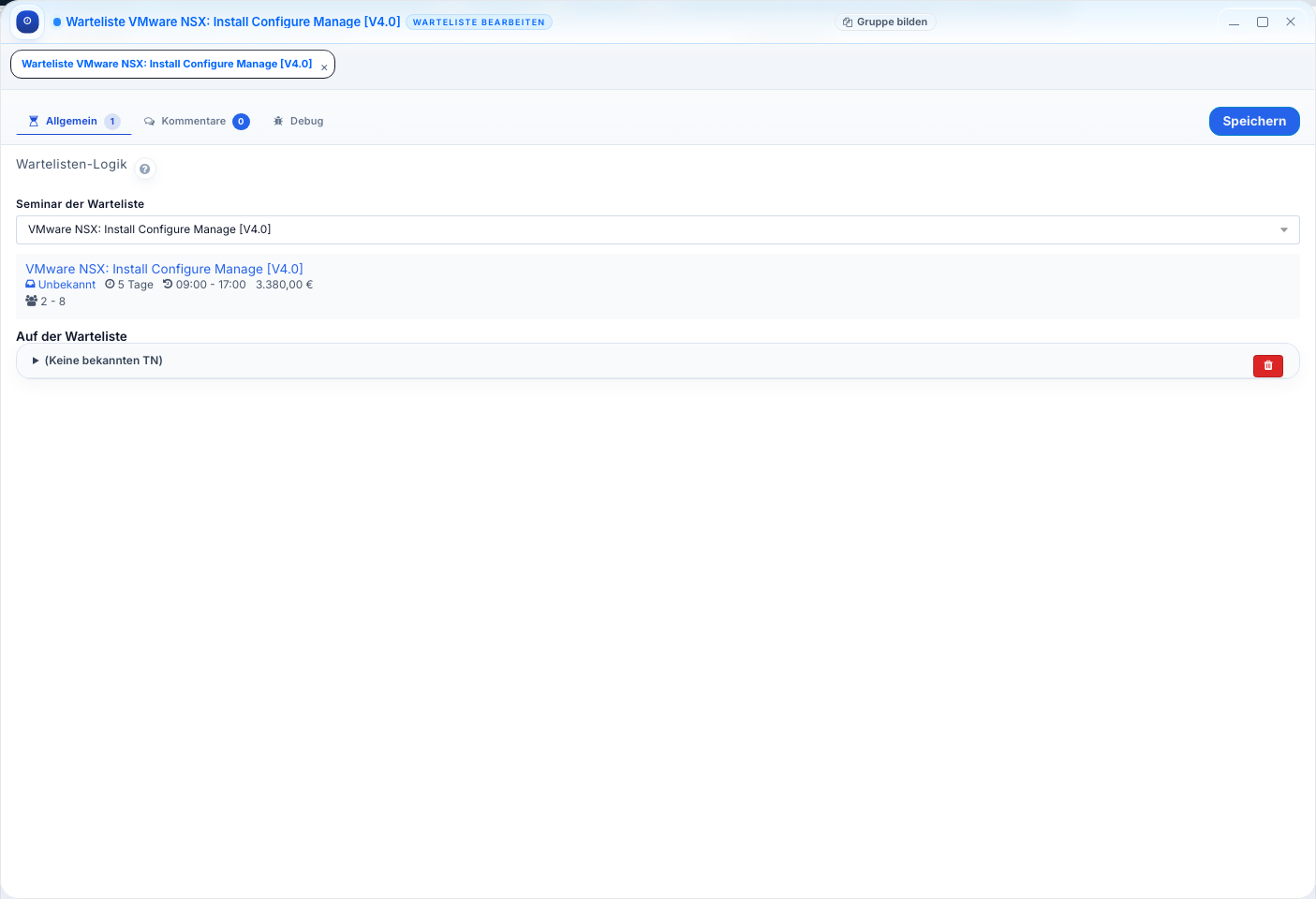Switch to the Kommentare tab
Image resolution: width=1316 pixels, height=899 pixels.
(195, 122)
